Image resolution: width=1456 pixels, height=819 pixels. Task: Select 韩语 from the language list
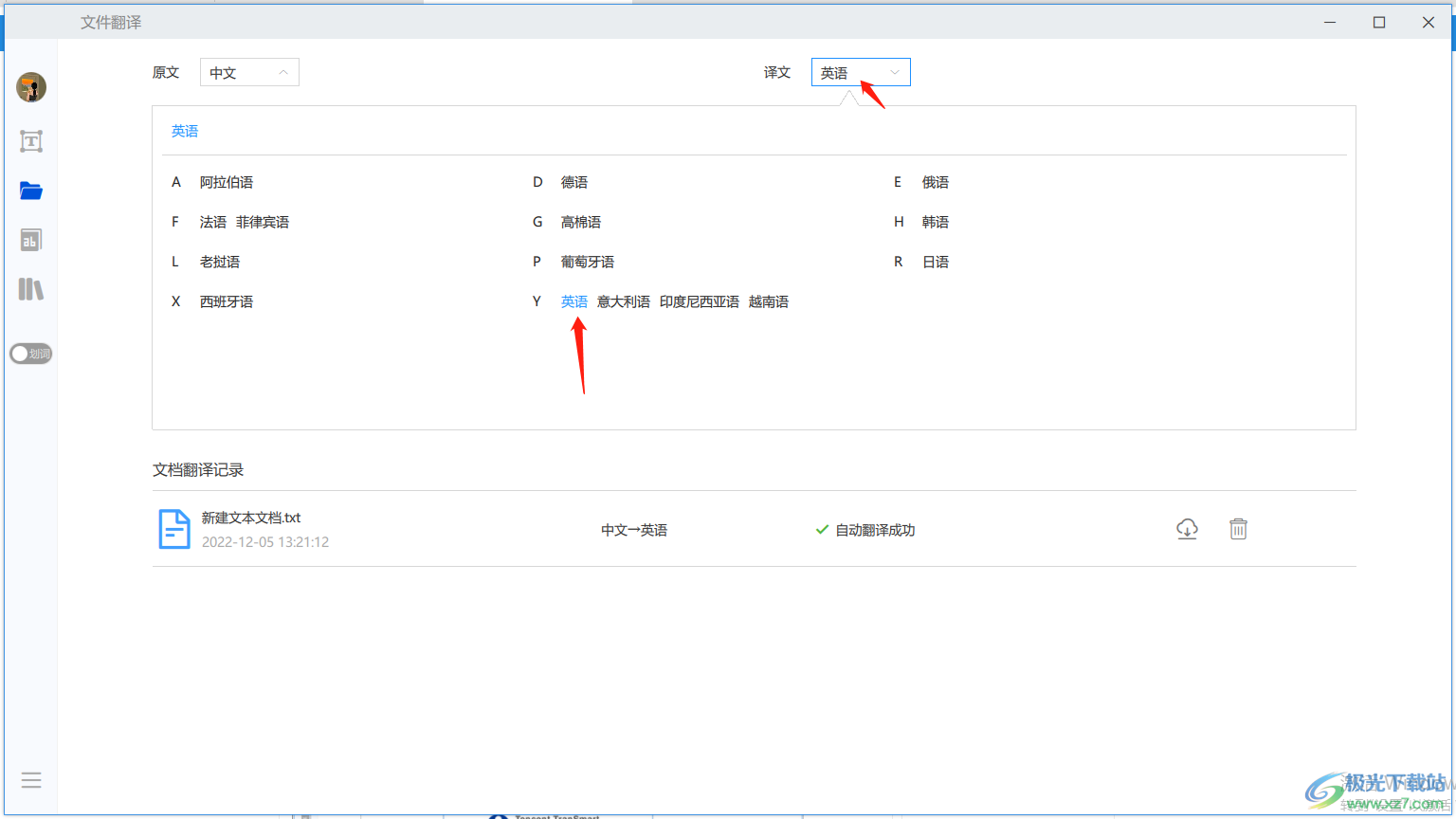pos(936,222)
